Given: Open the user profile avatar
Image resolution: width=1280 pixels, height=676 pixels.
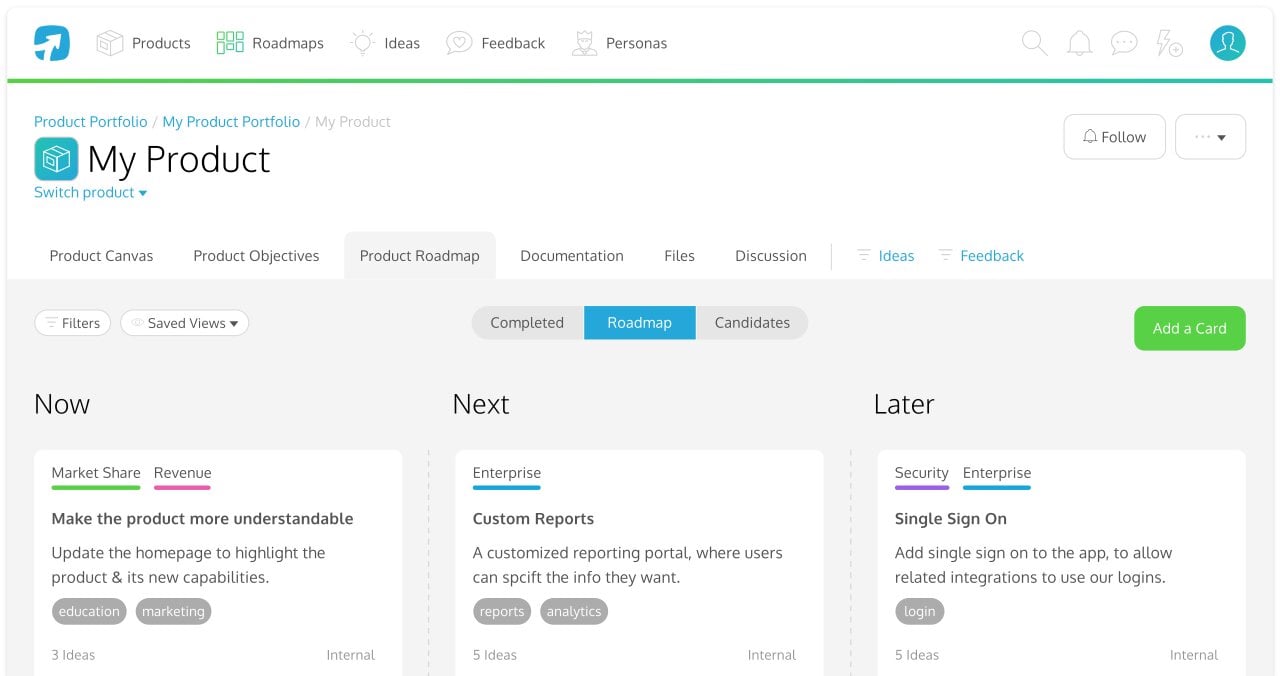Looking at the screenshot, I should tap(1227, 43).
